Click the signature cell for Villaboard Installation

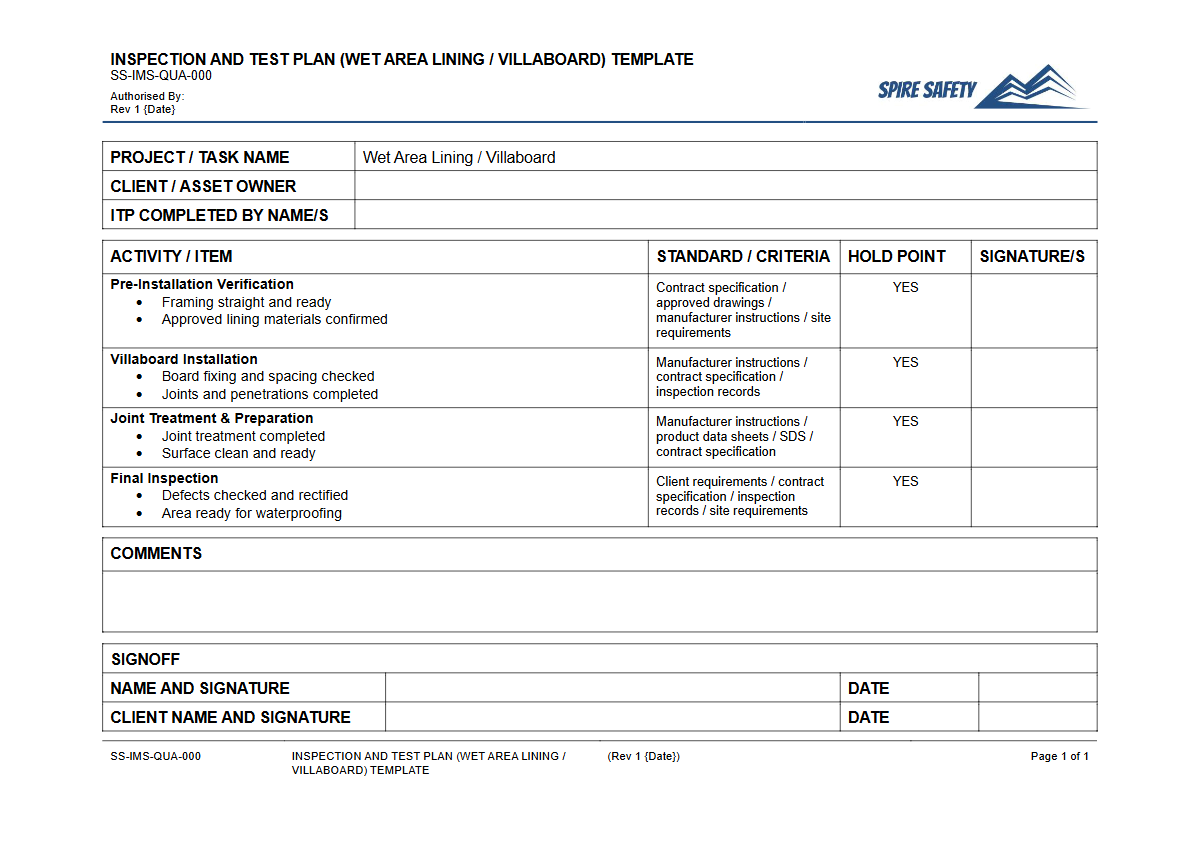tap(1034, 378)
